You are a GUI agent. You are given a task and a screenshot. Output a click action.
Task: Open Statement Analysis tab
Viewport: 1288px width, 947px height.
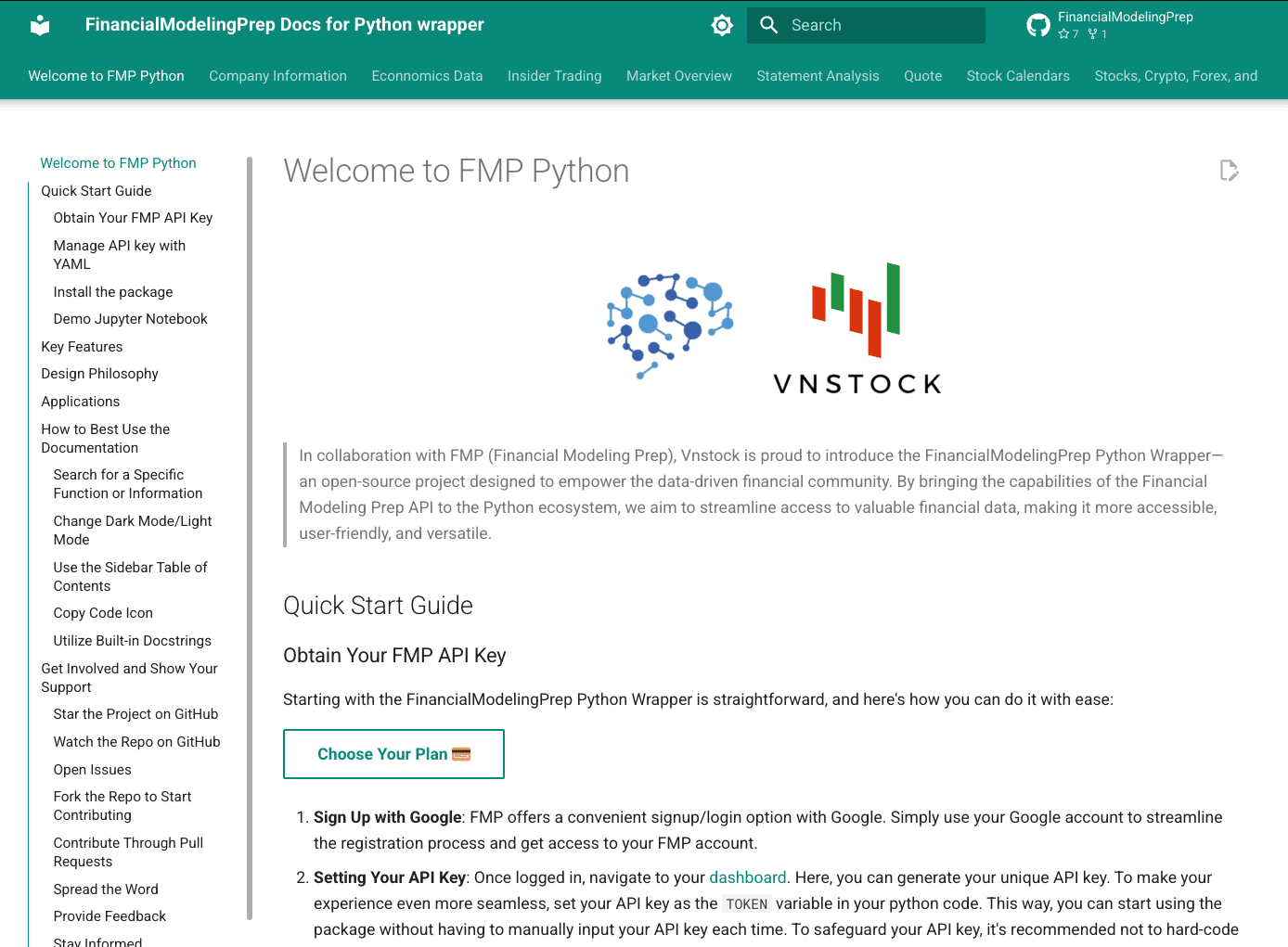click(x=818, y=76)
